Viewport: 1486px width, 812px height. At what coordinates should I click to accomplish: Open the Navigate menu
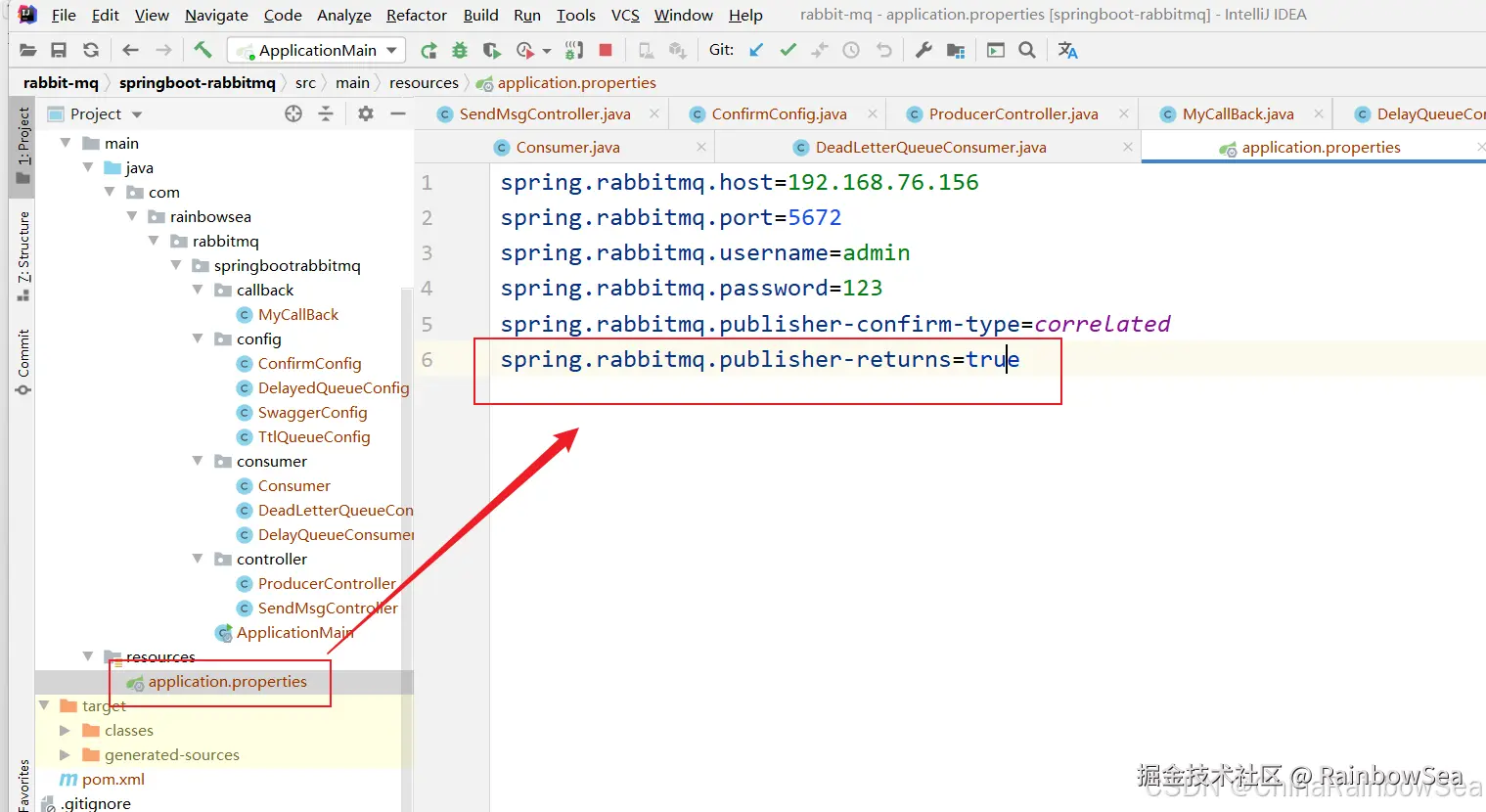click(x=216, y=15)
